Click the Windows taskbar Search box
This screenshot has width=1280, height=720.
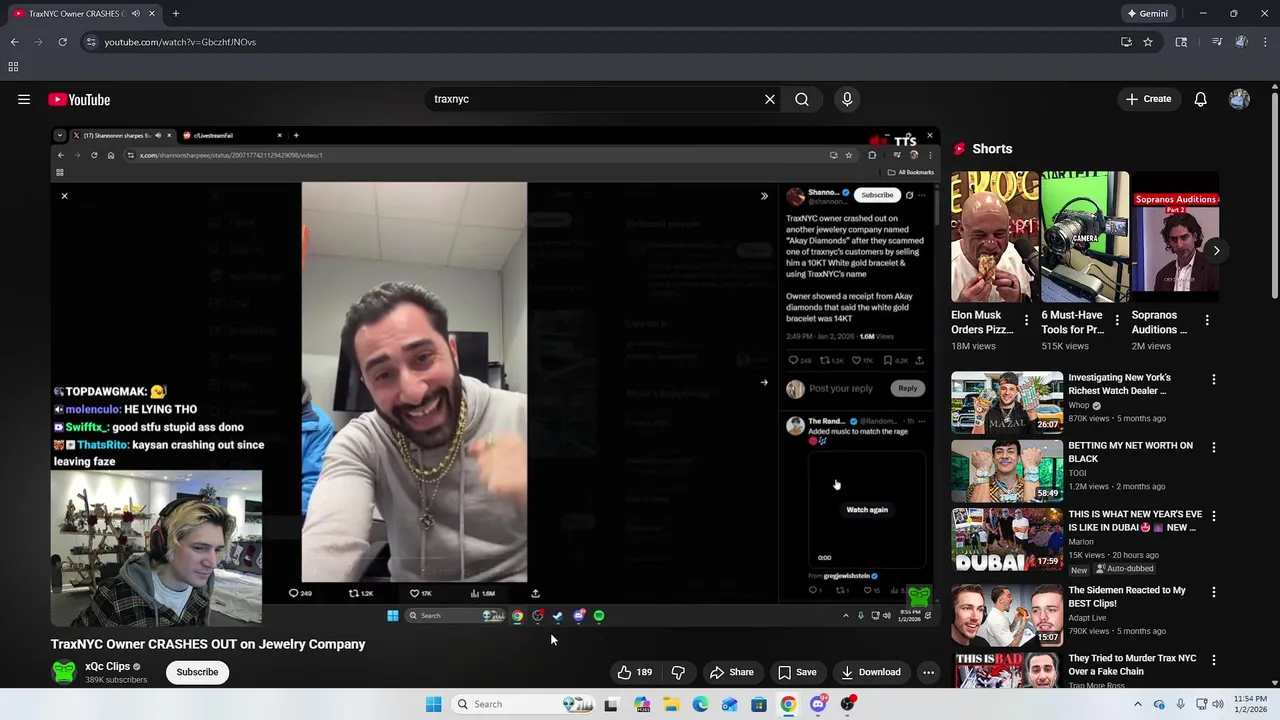click(x=524, y=704)
